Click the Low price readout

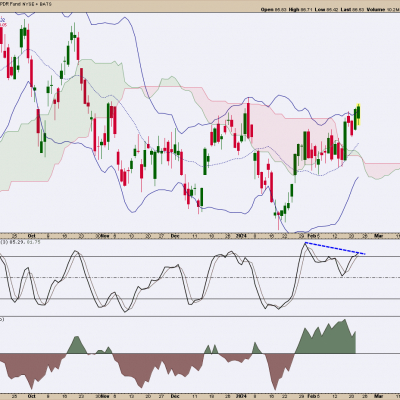tap(327, 10)
